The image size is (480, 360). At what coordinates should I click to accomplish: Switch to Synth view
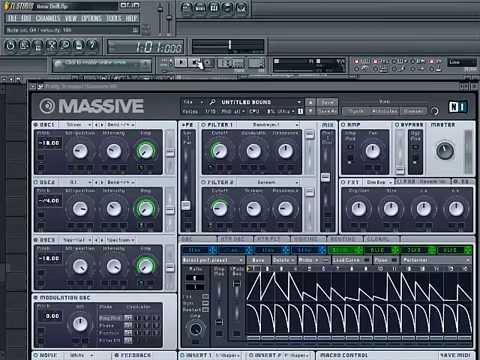click(x=356, y=111)
